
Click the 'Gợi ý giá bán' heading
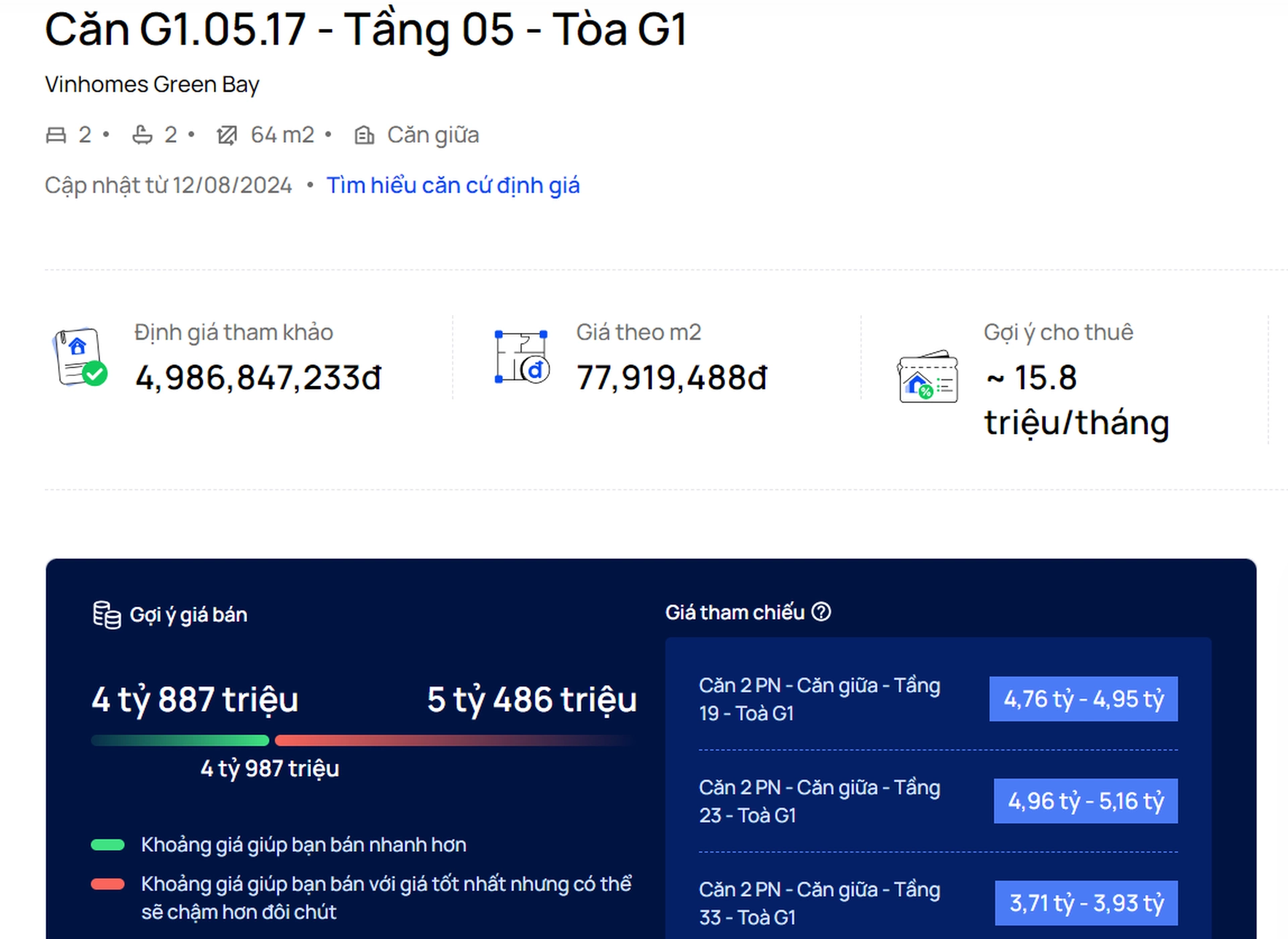coord(188,615)
